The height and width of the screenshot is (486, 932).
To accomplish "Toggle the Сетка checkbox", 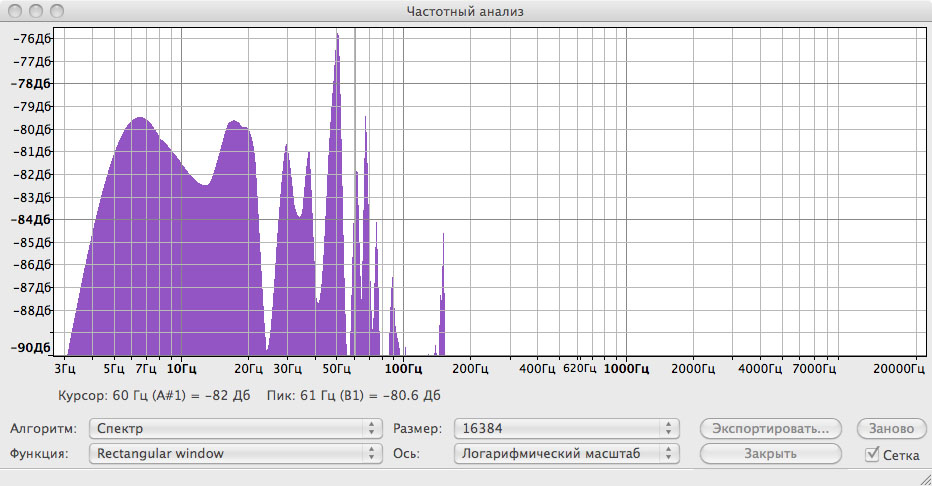I will (x=872, y=455).
